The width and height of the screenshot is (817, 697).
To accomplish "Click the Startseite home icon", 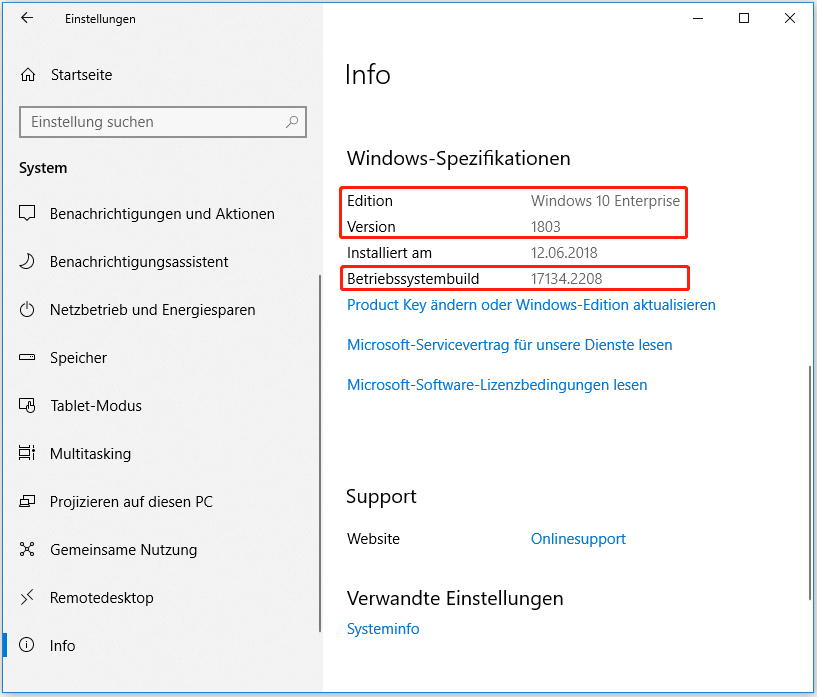I will coord(28,75).
